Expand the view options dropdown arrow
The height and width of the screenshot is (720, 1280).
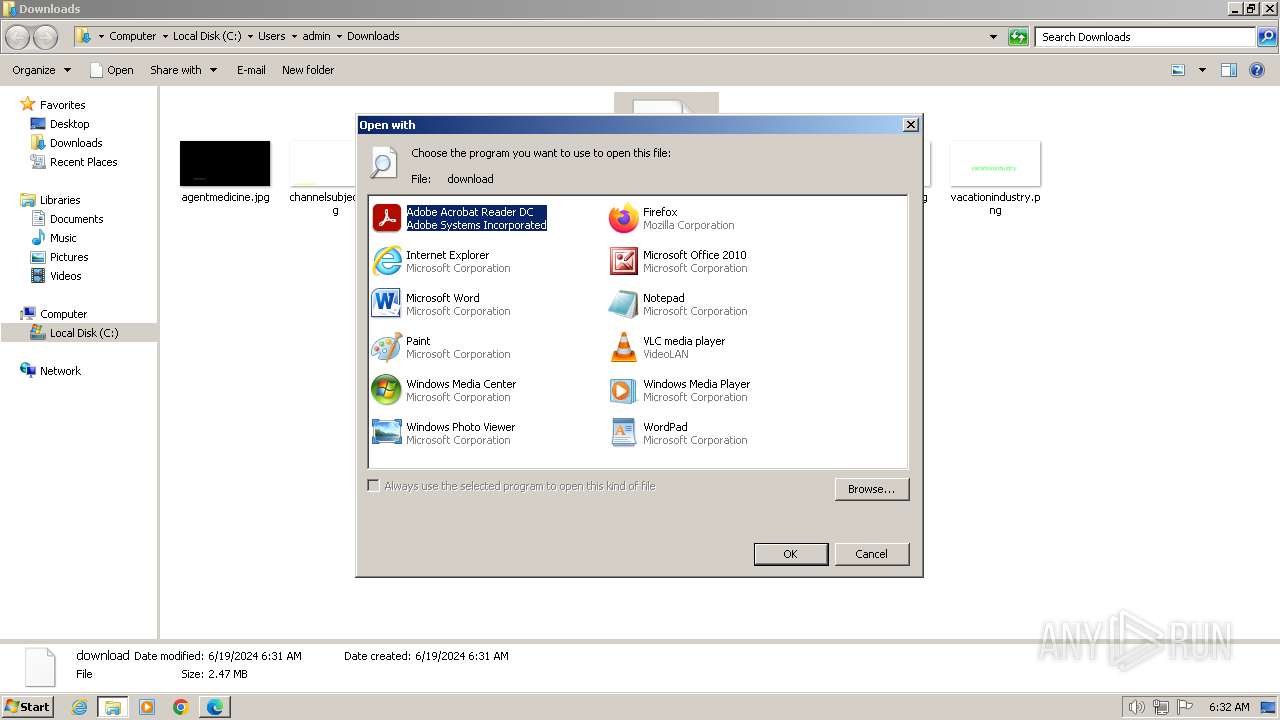coord(1202,70)
